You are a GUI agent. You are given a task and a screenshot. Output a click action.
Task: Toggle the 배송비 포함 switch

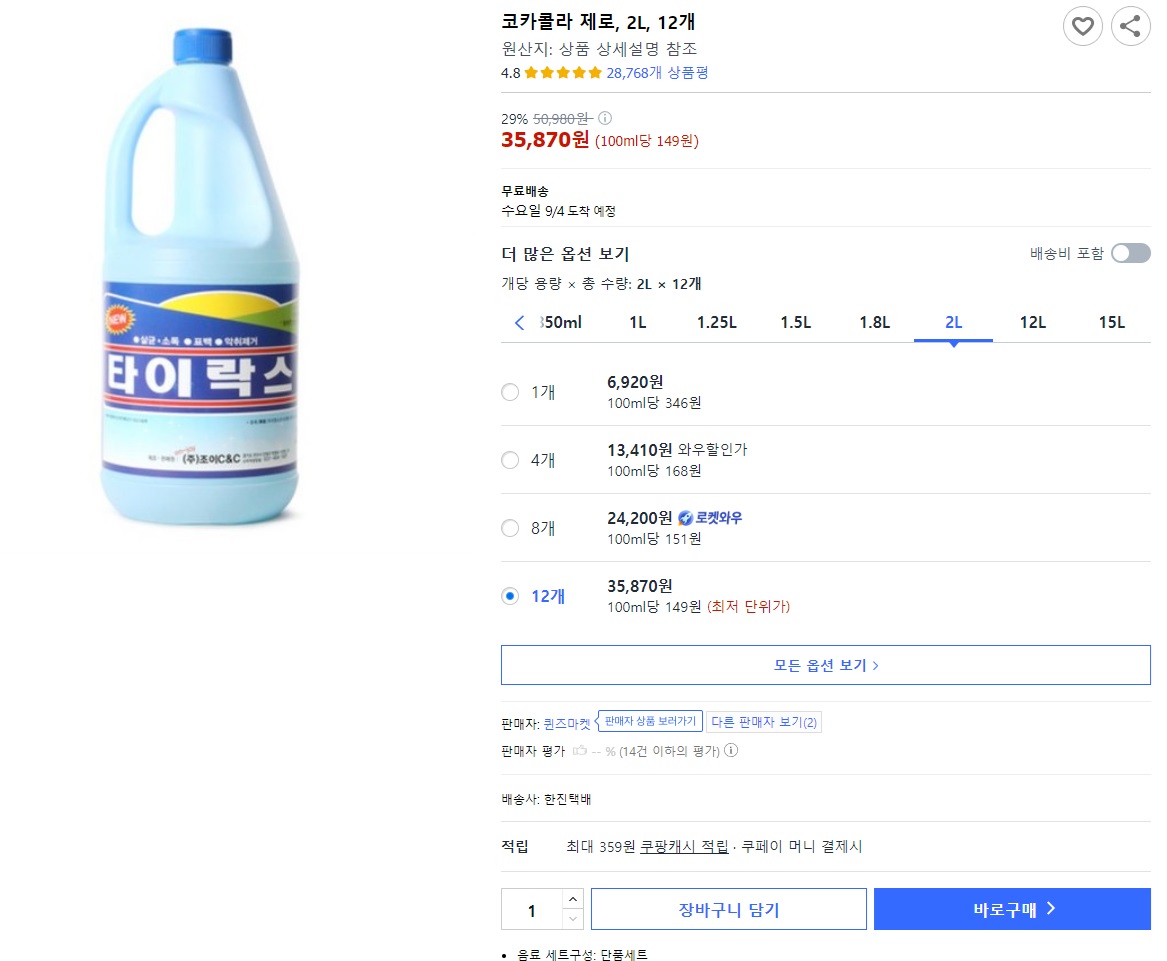coord(1130,254)
